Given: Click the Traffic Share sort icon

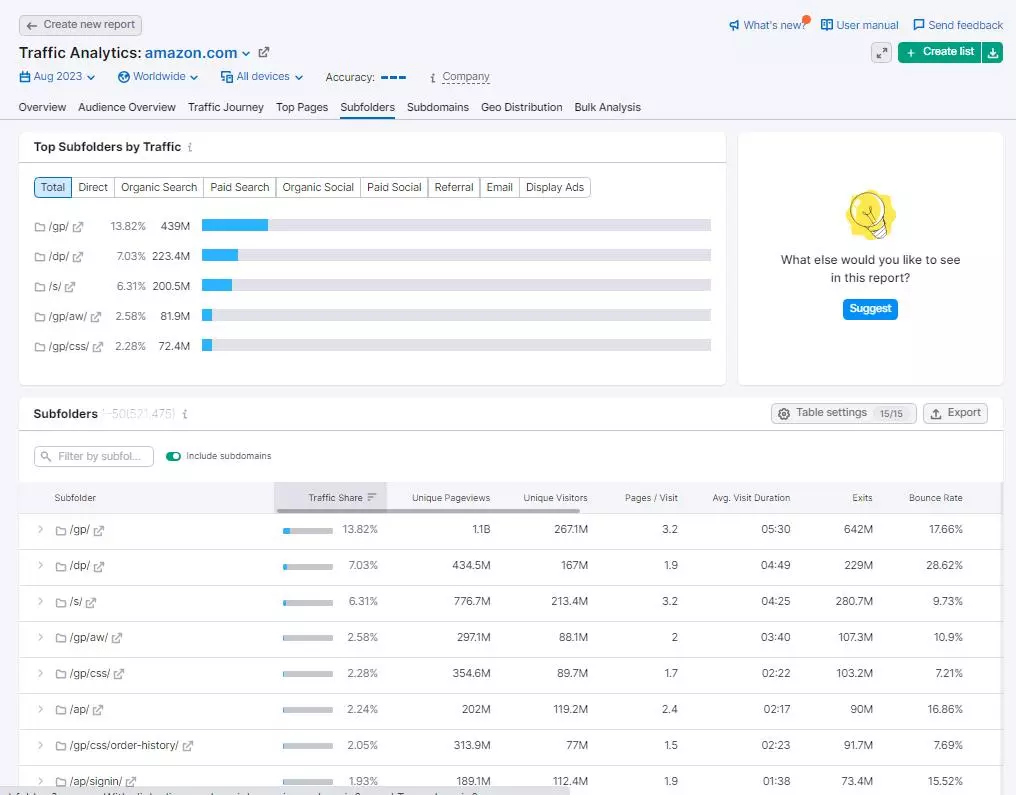Looking at the screenshot, I should [371, 498].
